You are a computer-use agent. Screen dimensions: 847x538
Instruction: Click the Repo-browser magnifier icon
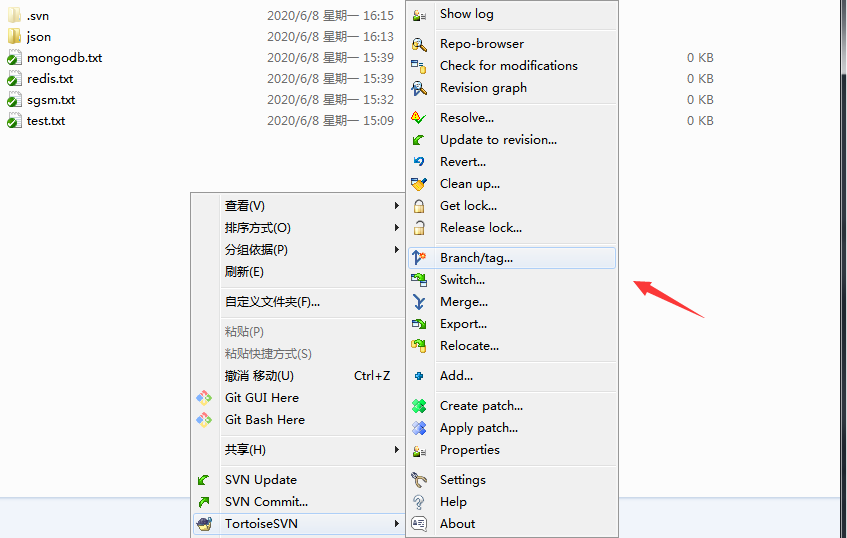(419, 44)
